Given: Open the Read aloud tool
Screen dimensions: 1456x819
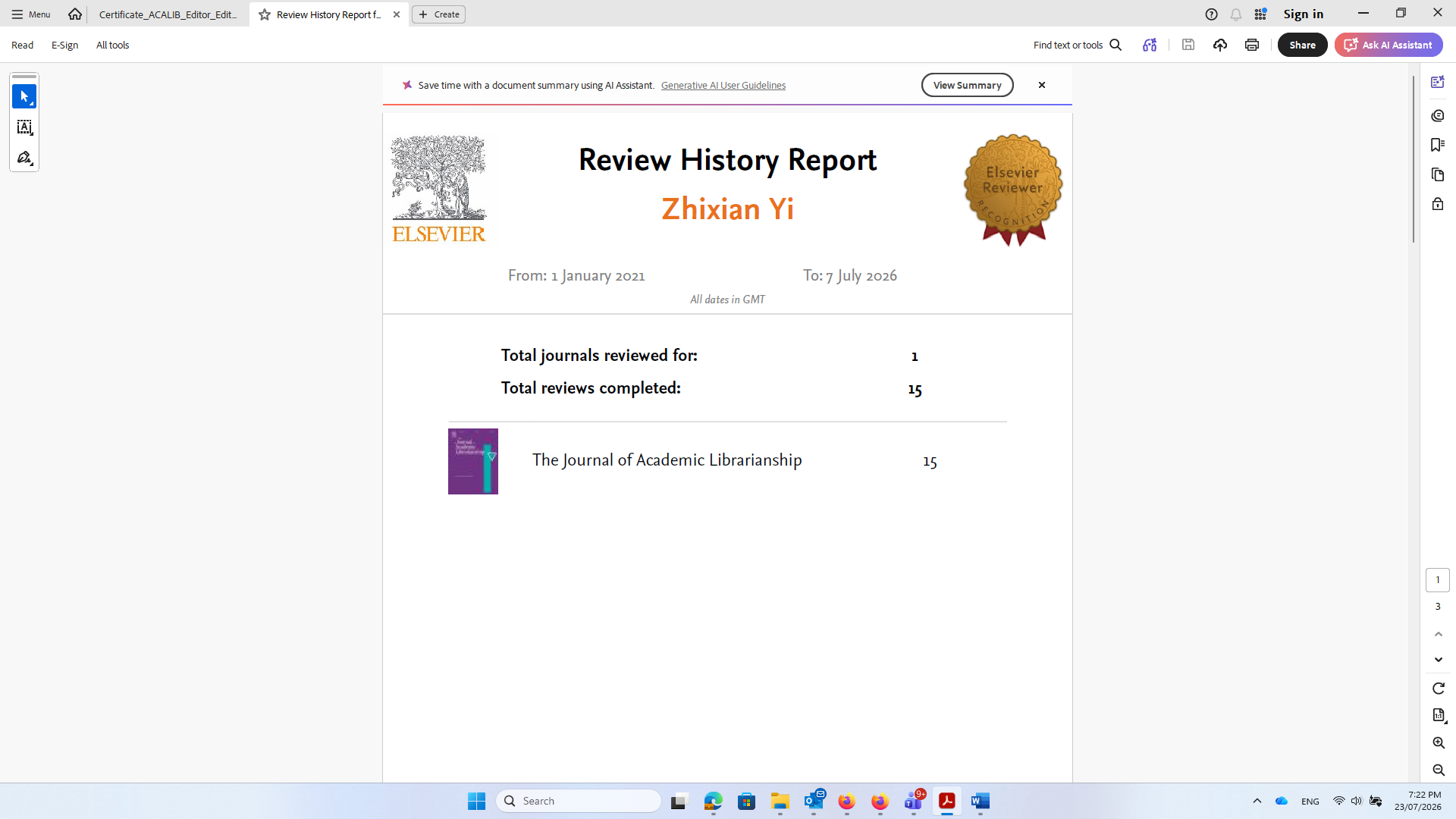Looking at the screenshot, I should coord(1150,45).
